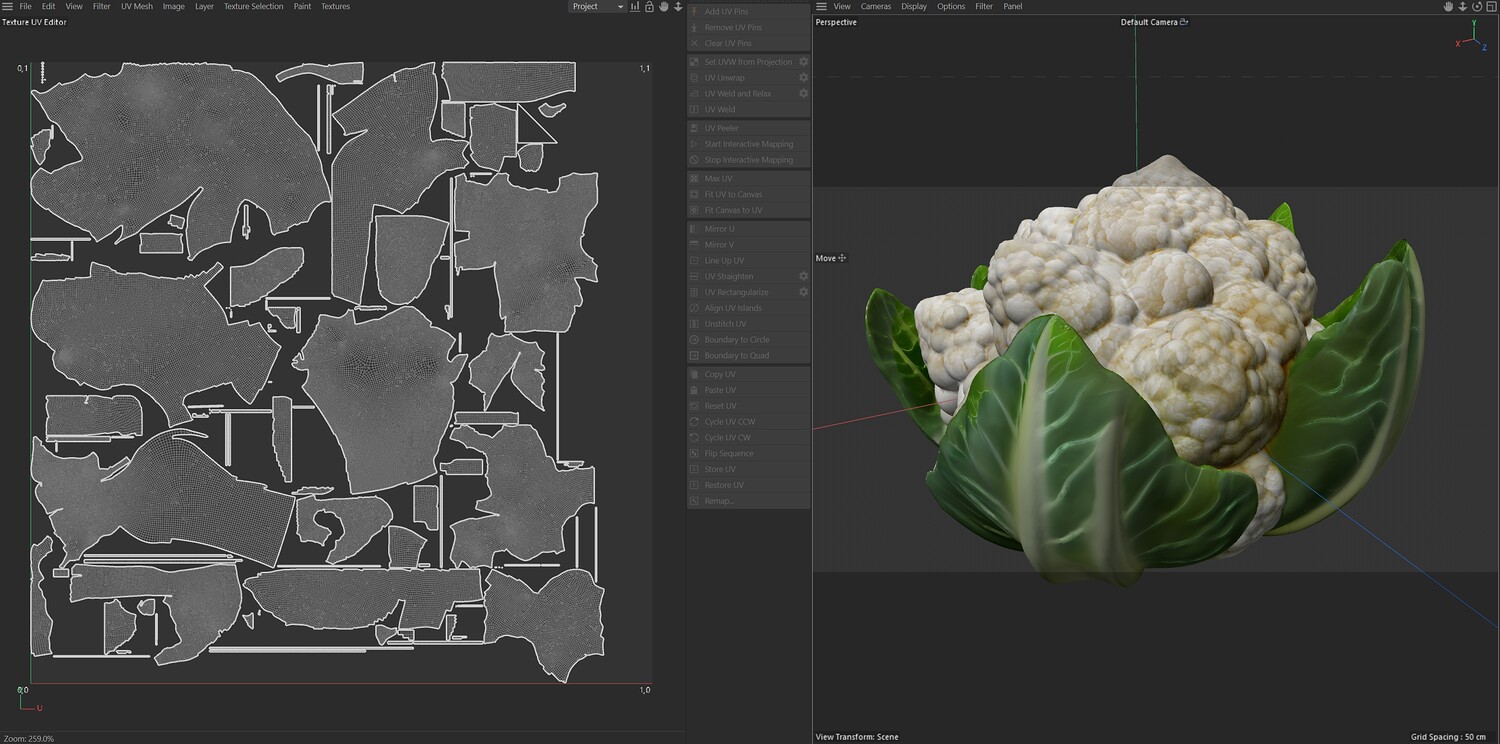Click the Max UV command
Image resolution: width=1500 pixels, height=744 pixels.
point(748,179)
